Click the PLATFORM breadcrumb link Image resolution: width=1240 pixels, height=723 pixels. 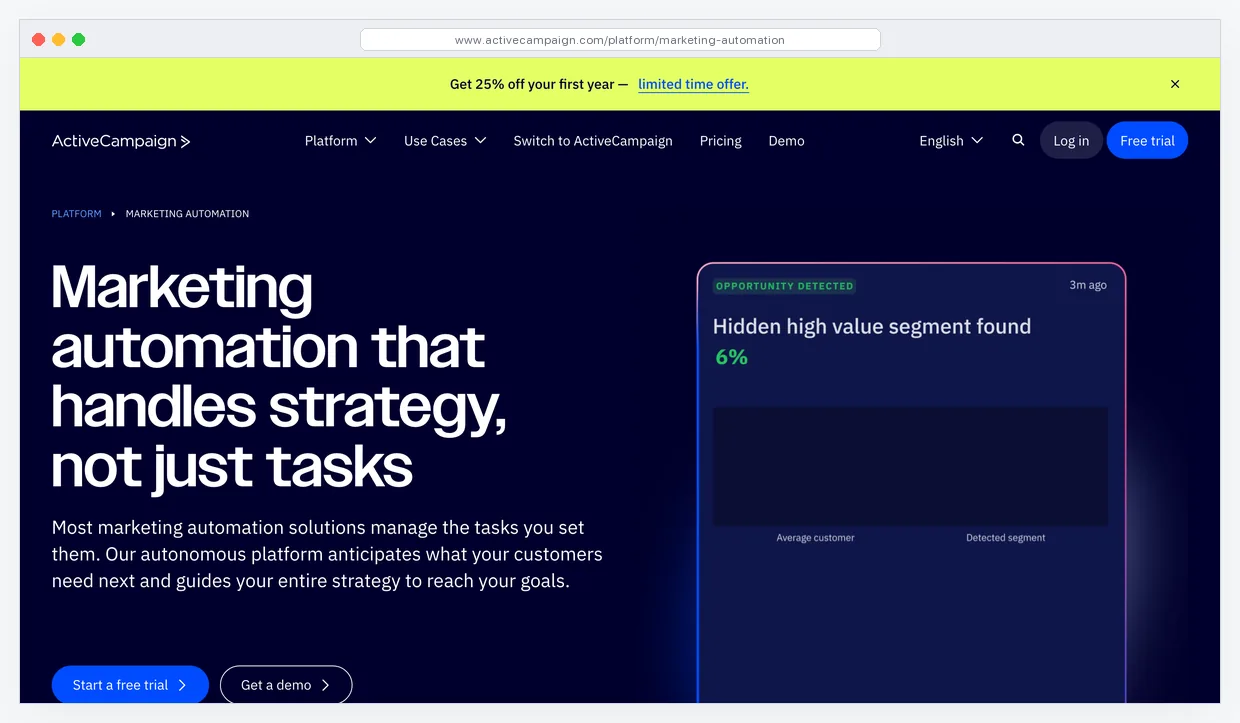(x=77, y=213)
